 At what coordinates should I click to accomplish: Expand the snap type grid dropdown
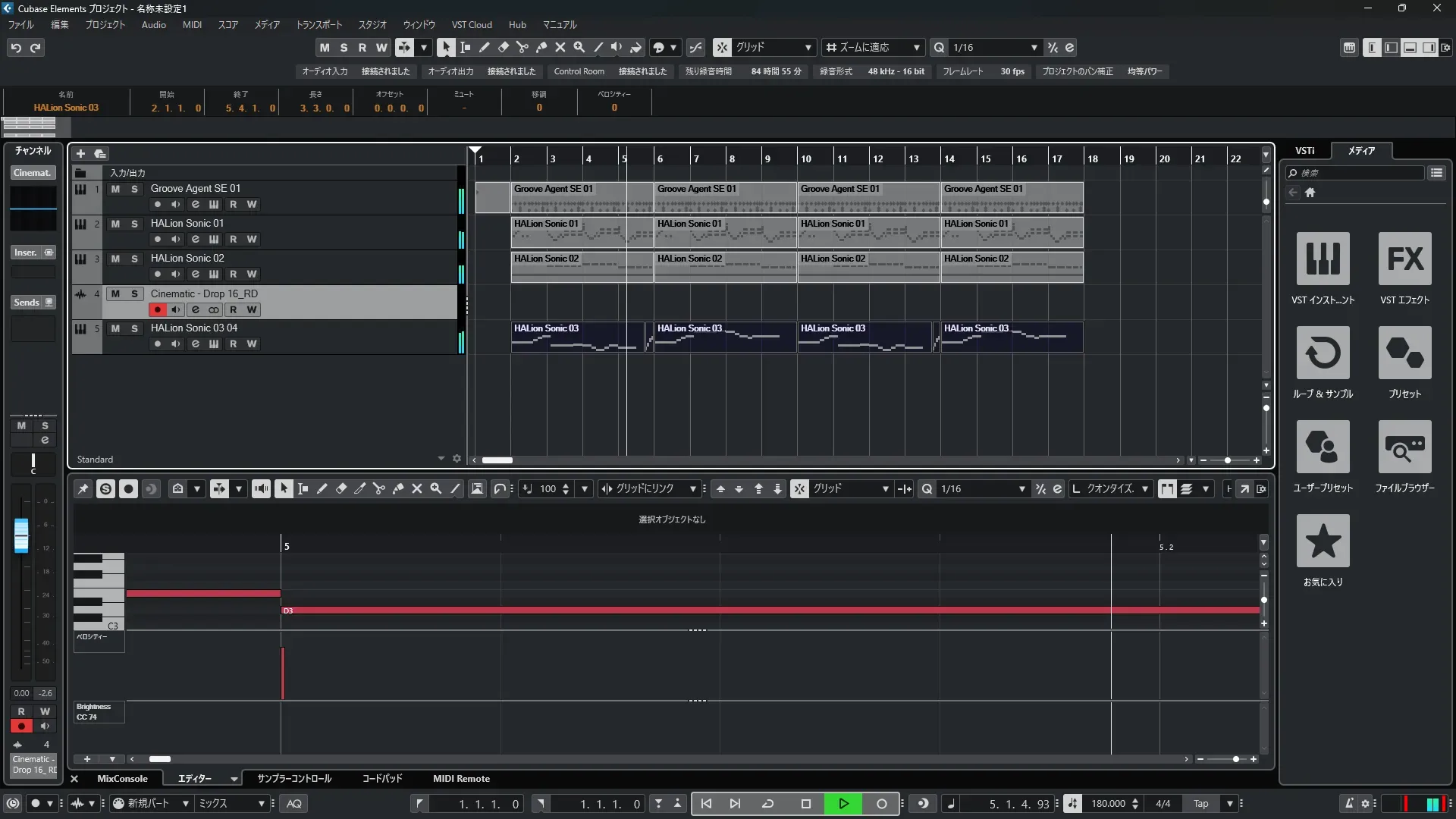point(808,47)
